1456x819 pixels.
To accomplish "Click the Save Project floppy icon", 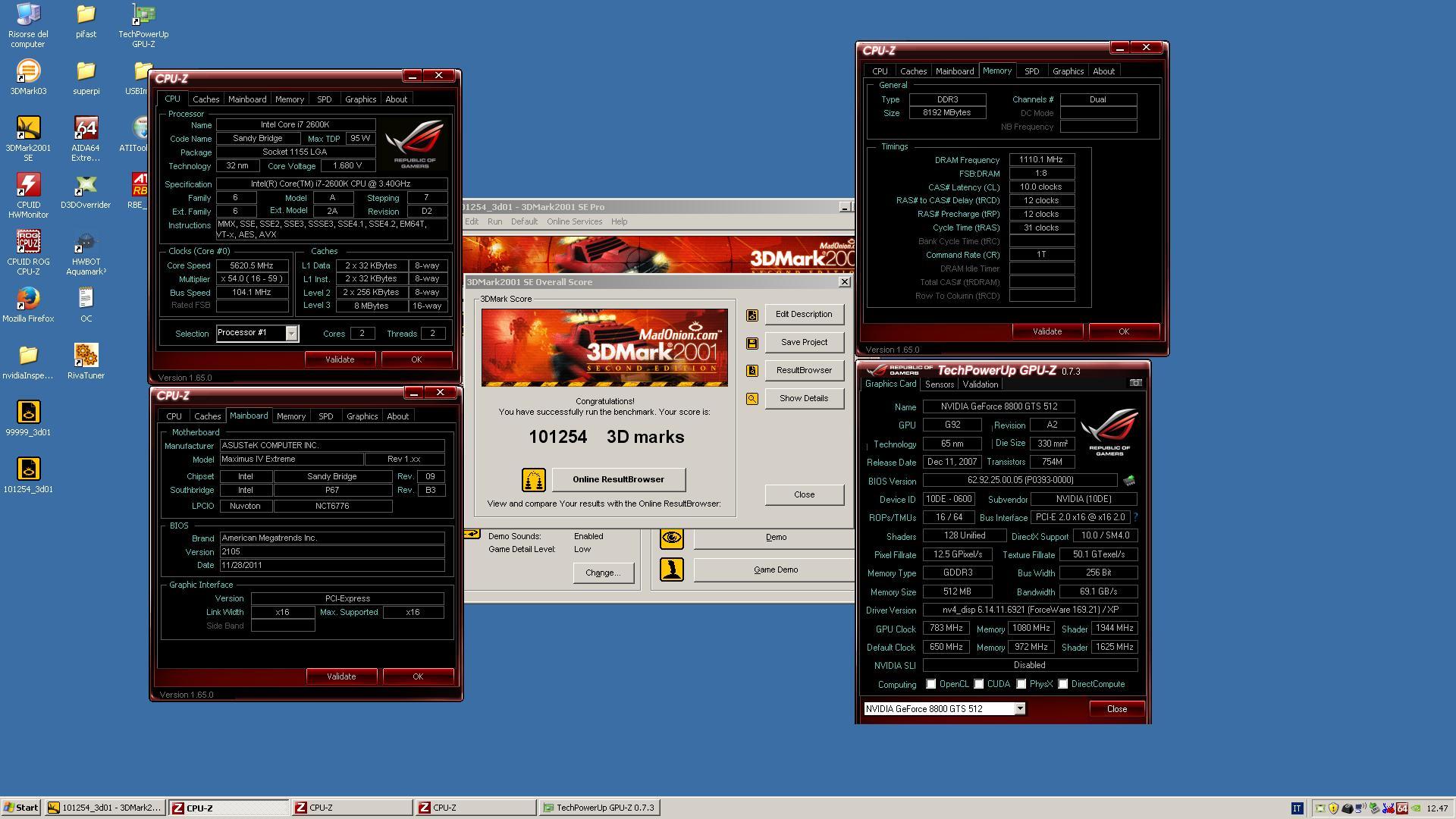I will click(x=752, y=343).
